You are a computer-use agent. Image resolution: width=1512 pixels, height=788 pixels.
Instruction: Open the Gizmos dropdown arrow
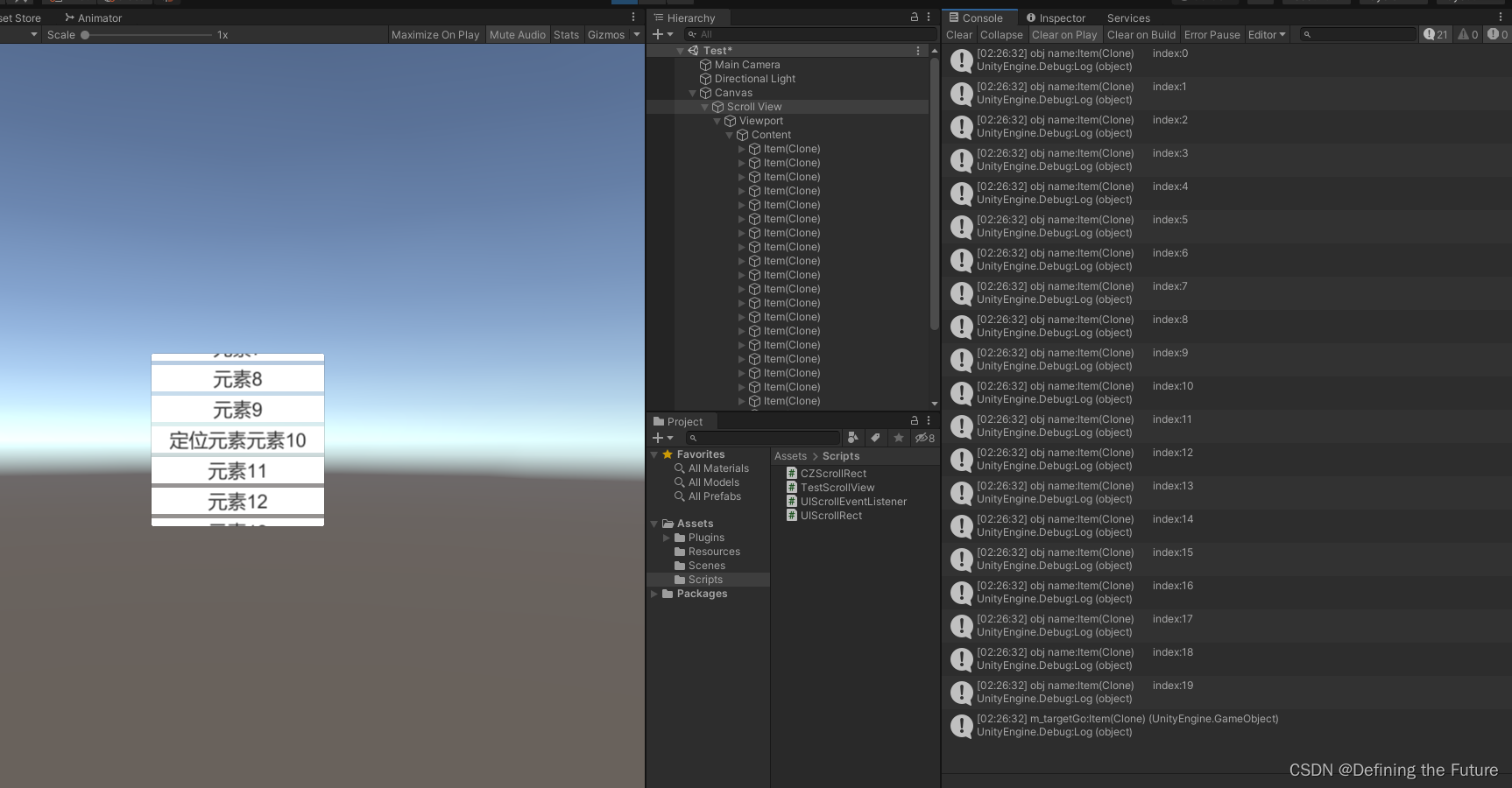637,34
